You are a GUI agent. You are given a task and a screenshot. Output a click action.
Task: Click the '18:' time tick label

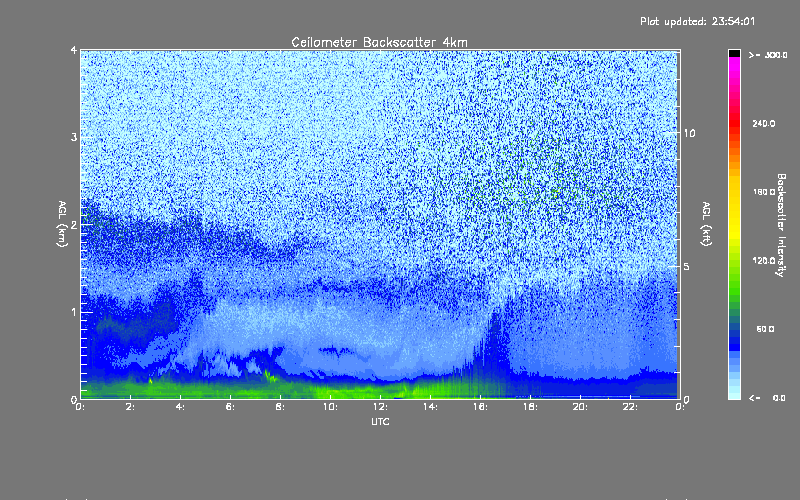530,407
